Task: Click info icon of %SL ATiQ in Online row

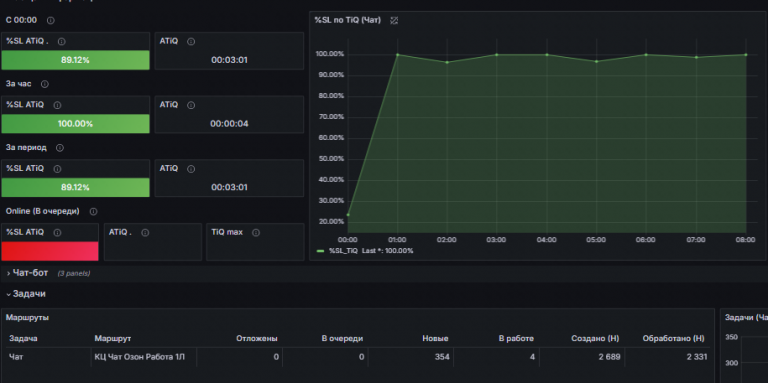Action: click(x=57, y=233)
